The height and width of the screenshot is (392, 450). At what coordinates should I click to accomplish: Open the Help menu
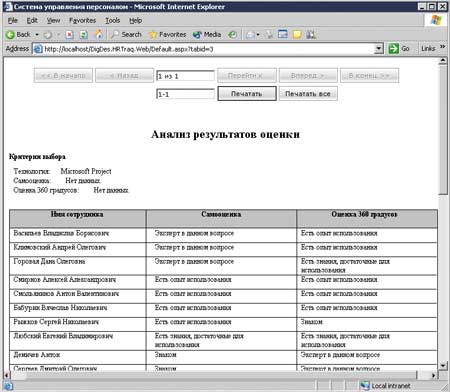click(x=136, y=21)
